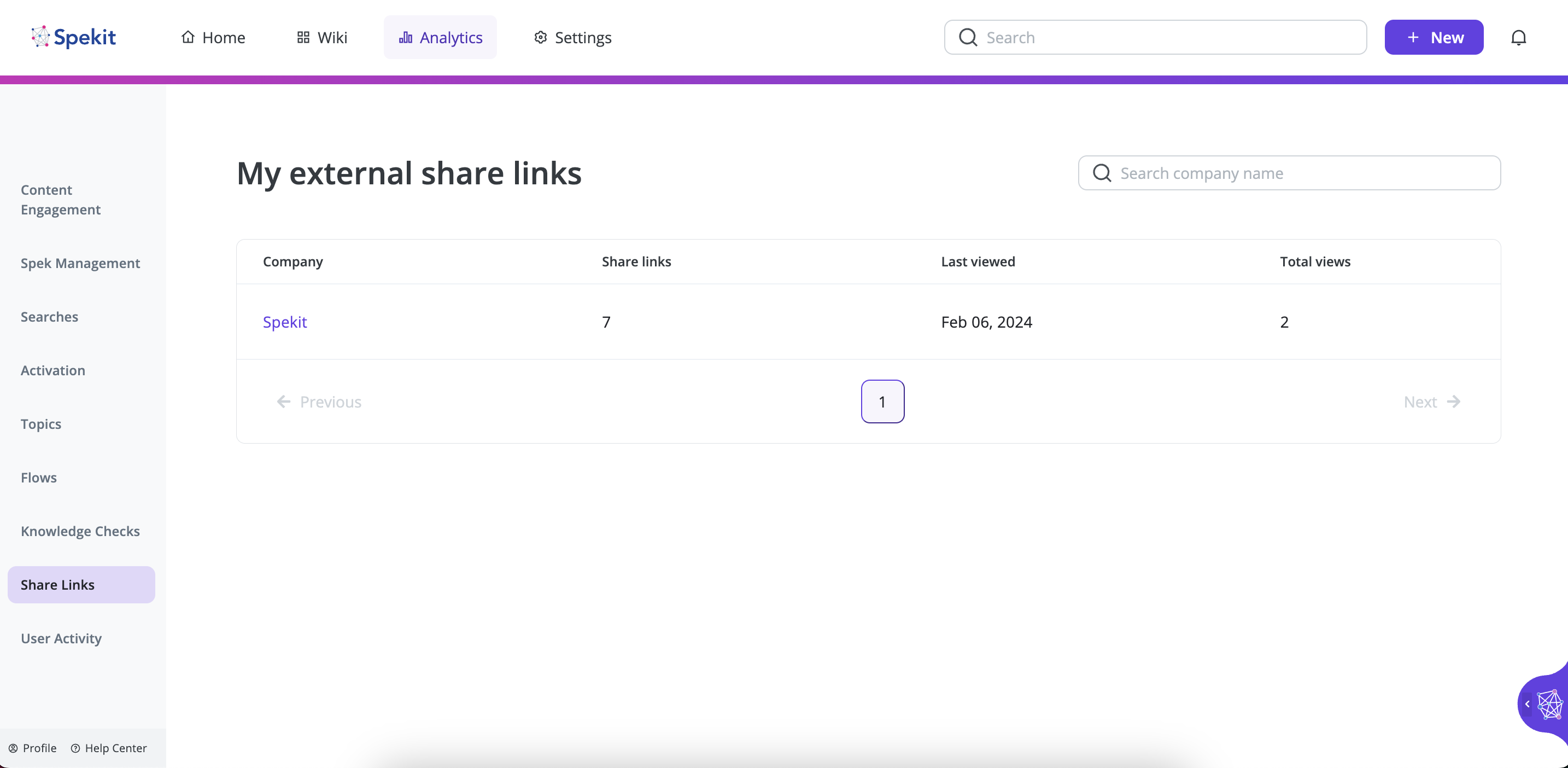Image resolution: width=1568 pixels, height=768 pixels.
Task: Select the Analytics tab
Action: 440,37
